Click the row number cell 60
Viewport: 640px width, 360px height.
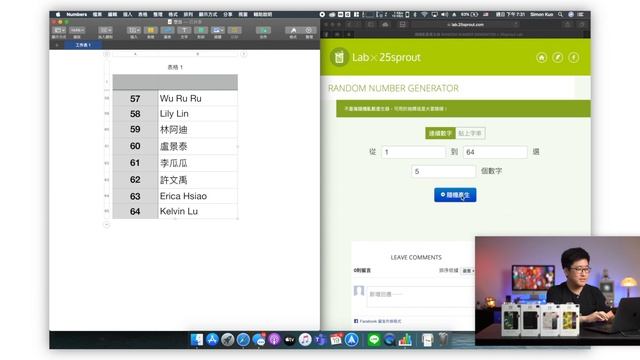point(136,146)
